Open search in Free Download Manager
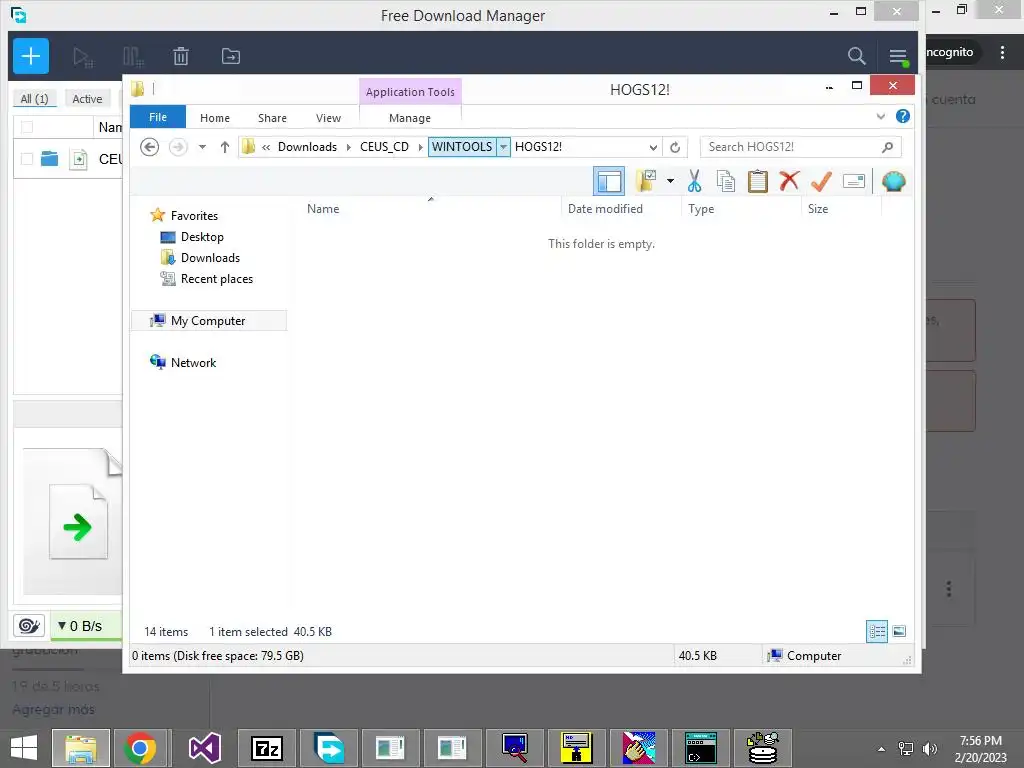1024x768 pixels. pyautogui.click(x=856, y=56)
